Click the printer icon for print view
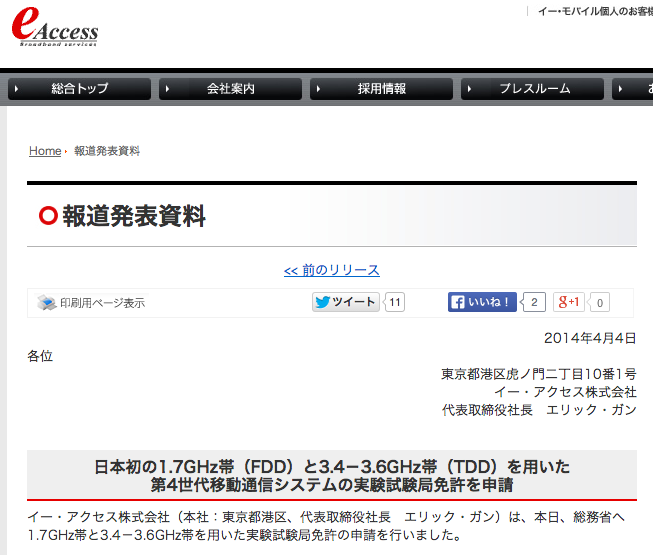 pyautogui.click(x=46, y=303)
